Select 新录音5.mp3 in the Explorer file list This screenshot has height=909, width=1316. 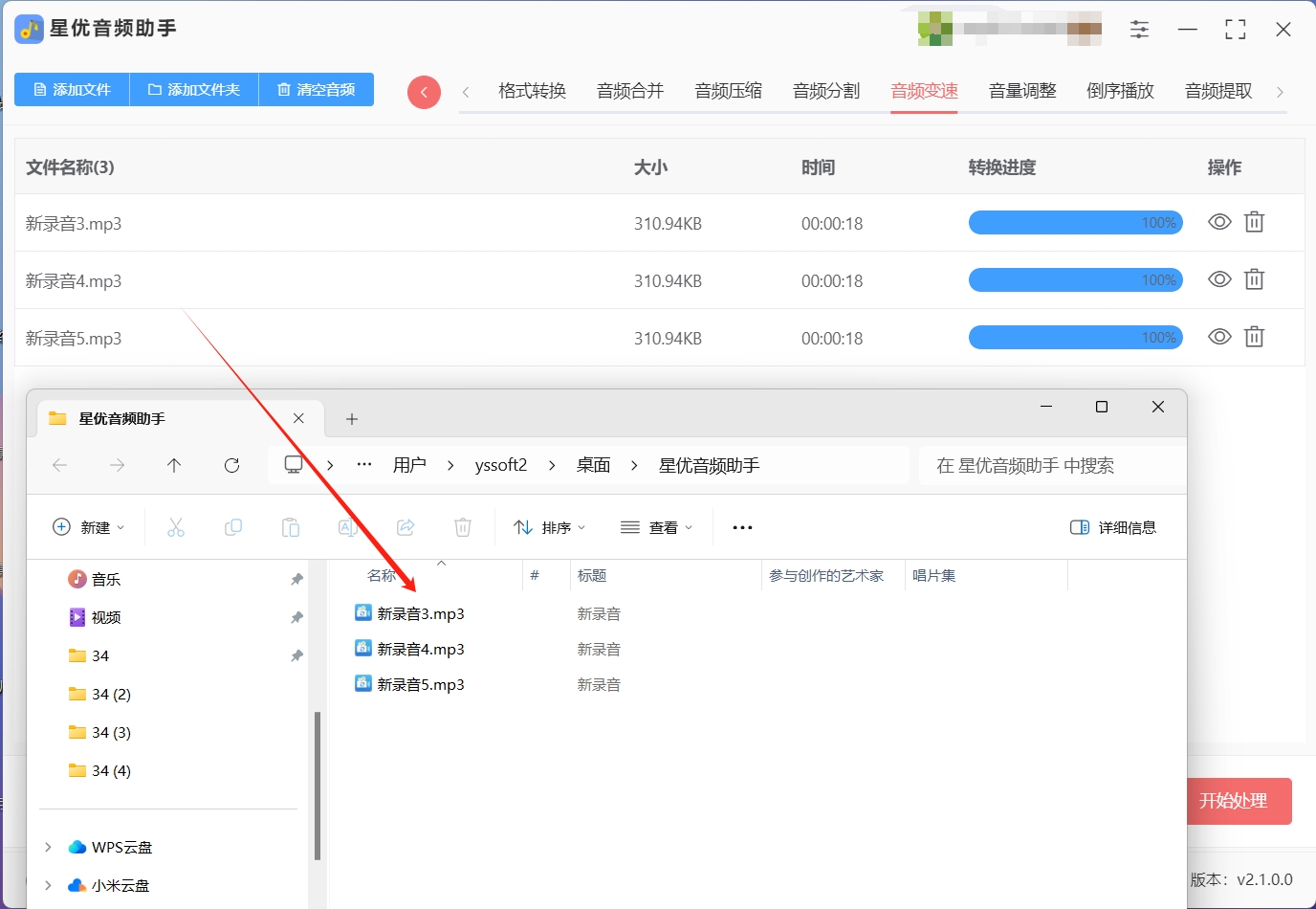pyautogui.click(x=421, y=684)
